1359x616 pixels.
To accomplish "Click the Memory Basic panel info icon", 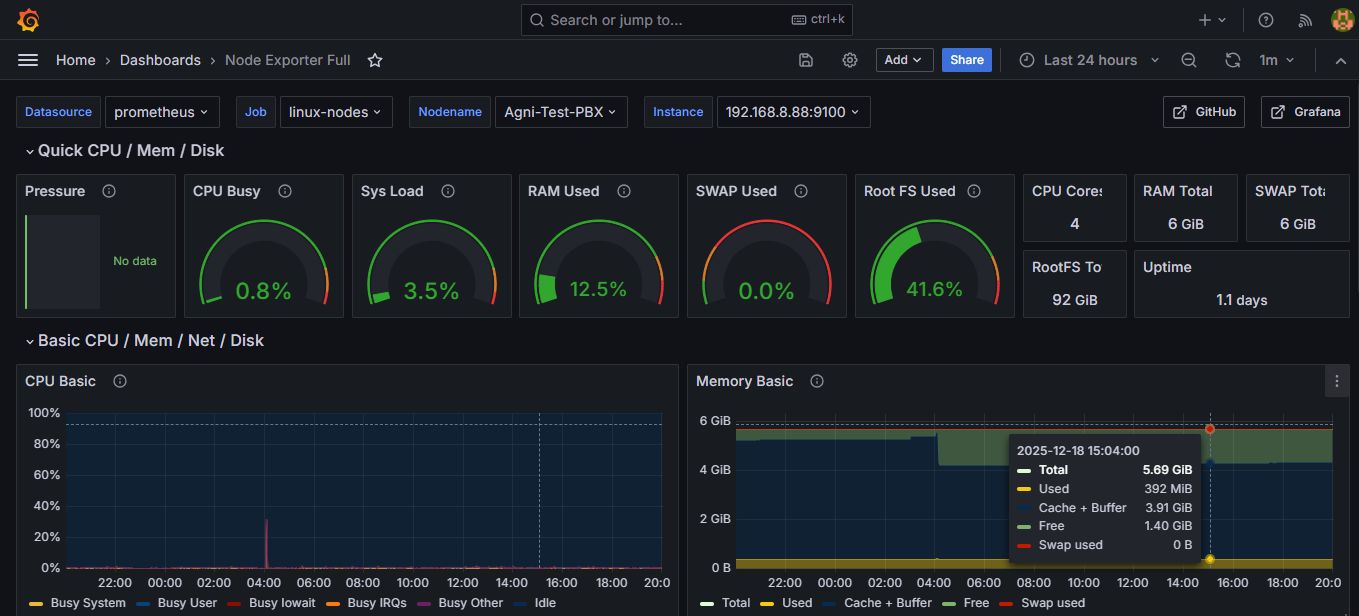I will (x=817, y=381).
